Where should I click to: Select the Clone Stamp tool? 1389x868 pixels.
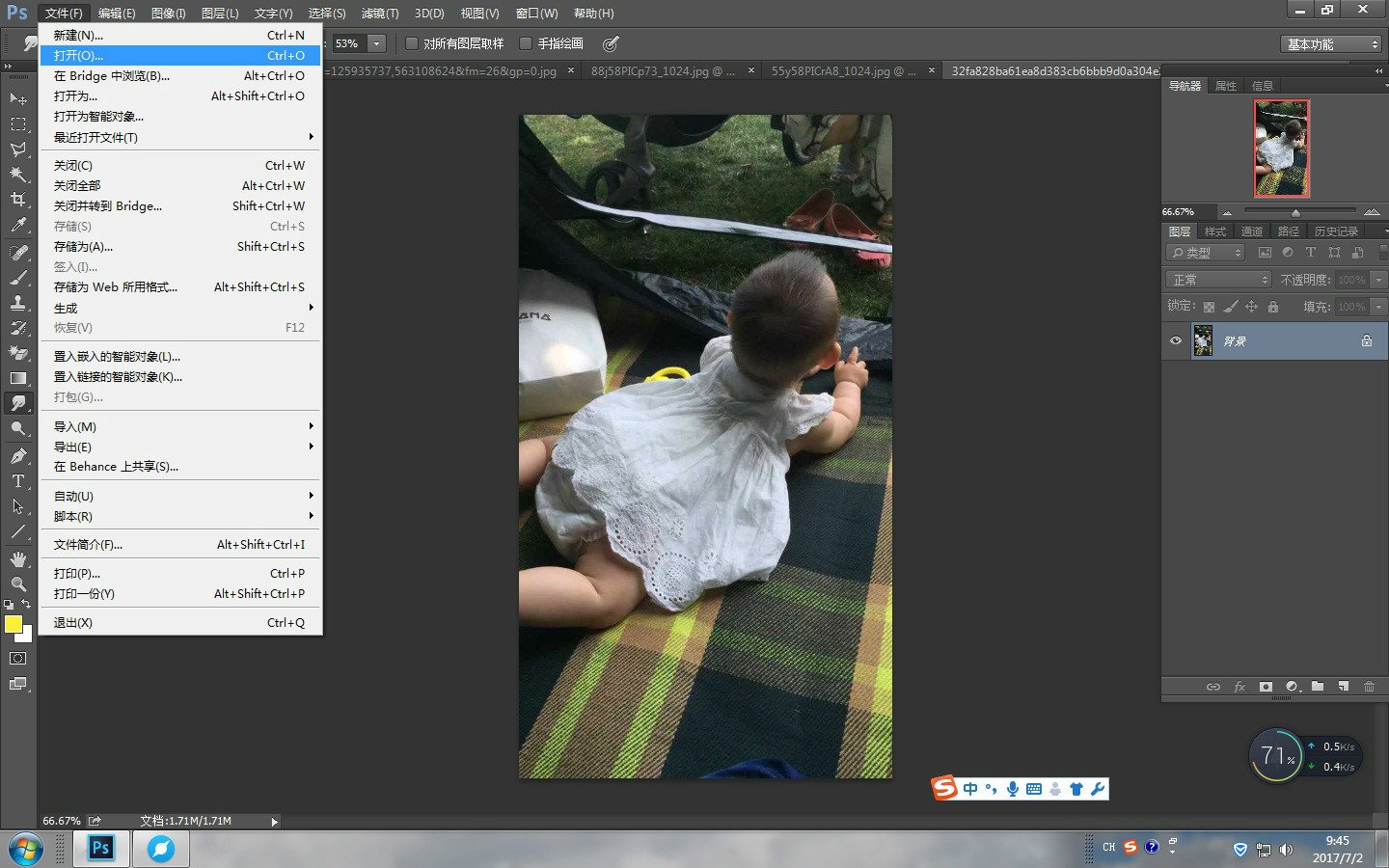(x=18, y=302)
